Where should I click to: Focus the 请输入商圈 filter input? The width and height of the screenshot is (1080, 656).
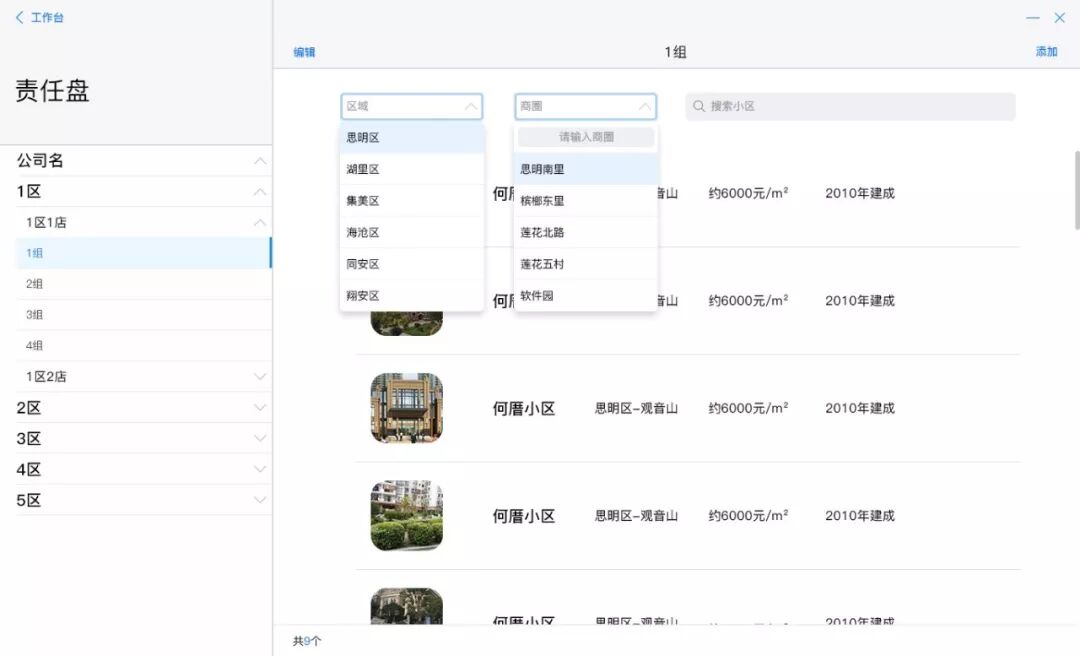(x=585, y=137)
